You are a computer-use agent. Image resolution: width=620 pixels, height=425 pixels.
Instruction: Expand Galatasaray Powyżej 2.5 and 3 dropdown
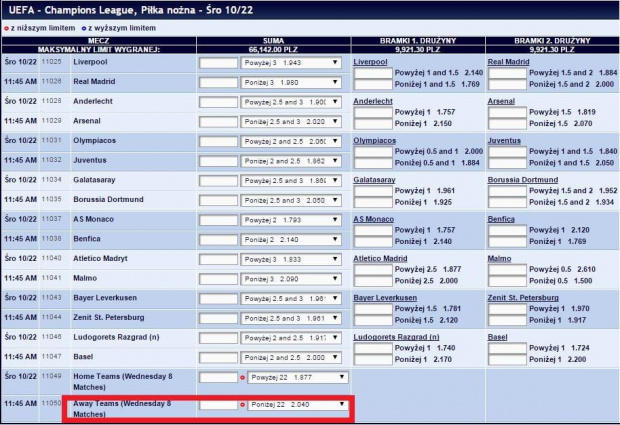tap(291, 181)
